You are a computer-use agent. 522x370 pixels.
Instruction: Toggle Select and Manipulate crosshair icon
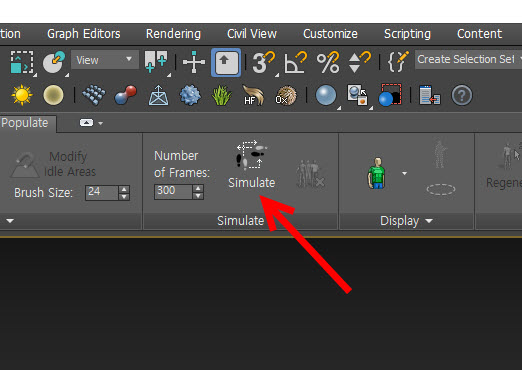pyautogui.click(x=194, y=62)
